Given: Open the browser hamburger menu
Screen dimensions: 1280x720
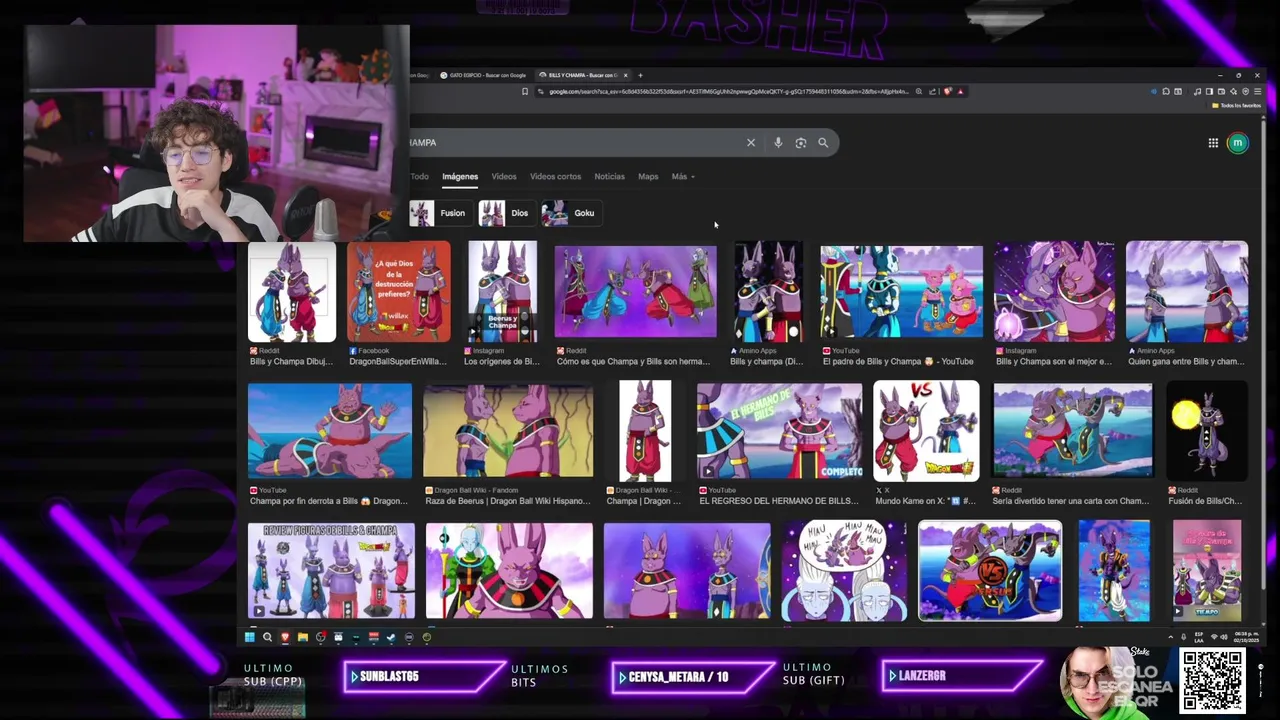Looking at the screenshot, I should (x=1258, y=91).
